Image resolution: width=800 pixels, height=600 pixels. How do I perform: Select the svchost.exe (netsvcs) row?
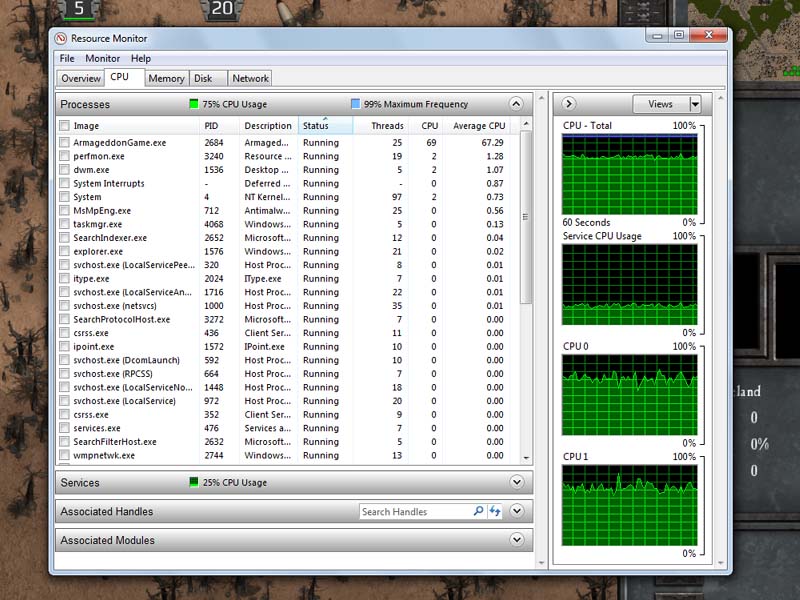click(x=288, y=306)
